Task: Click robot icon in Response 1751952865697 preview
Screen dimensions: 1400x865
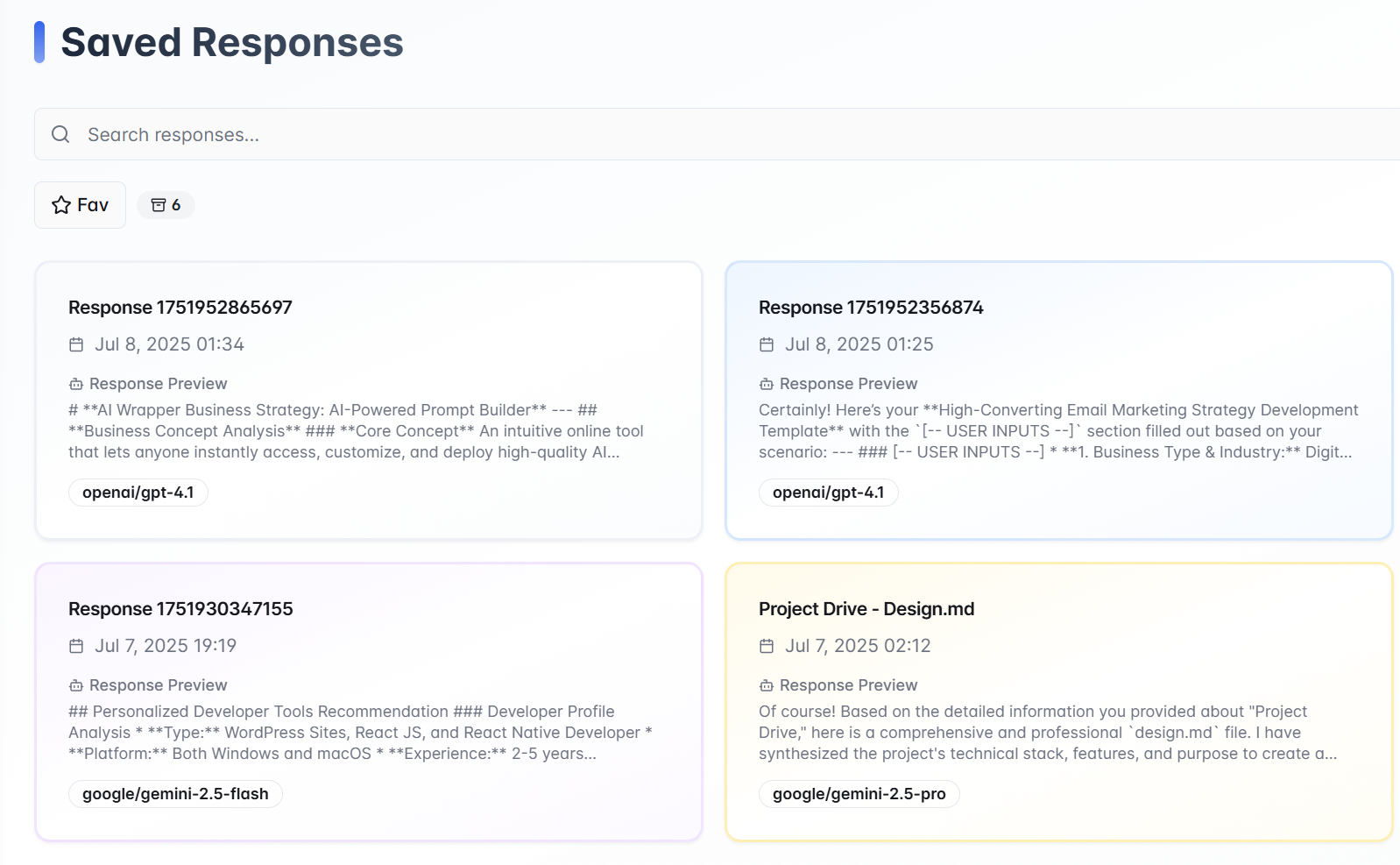Action: (x=76, y=384)
